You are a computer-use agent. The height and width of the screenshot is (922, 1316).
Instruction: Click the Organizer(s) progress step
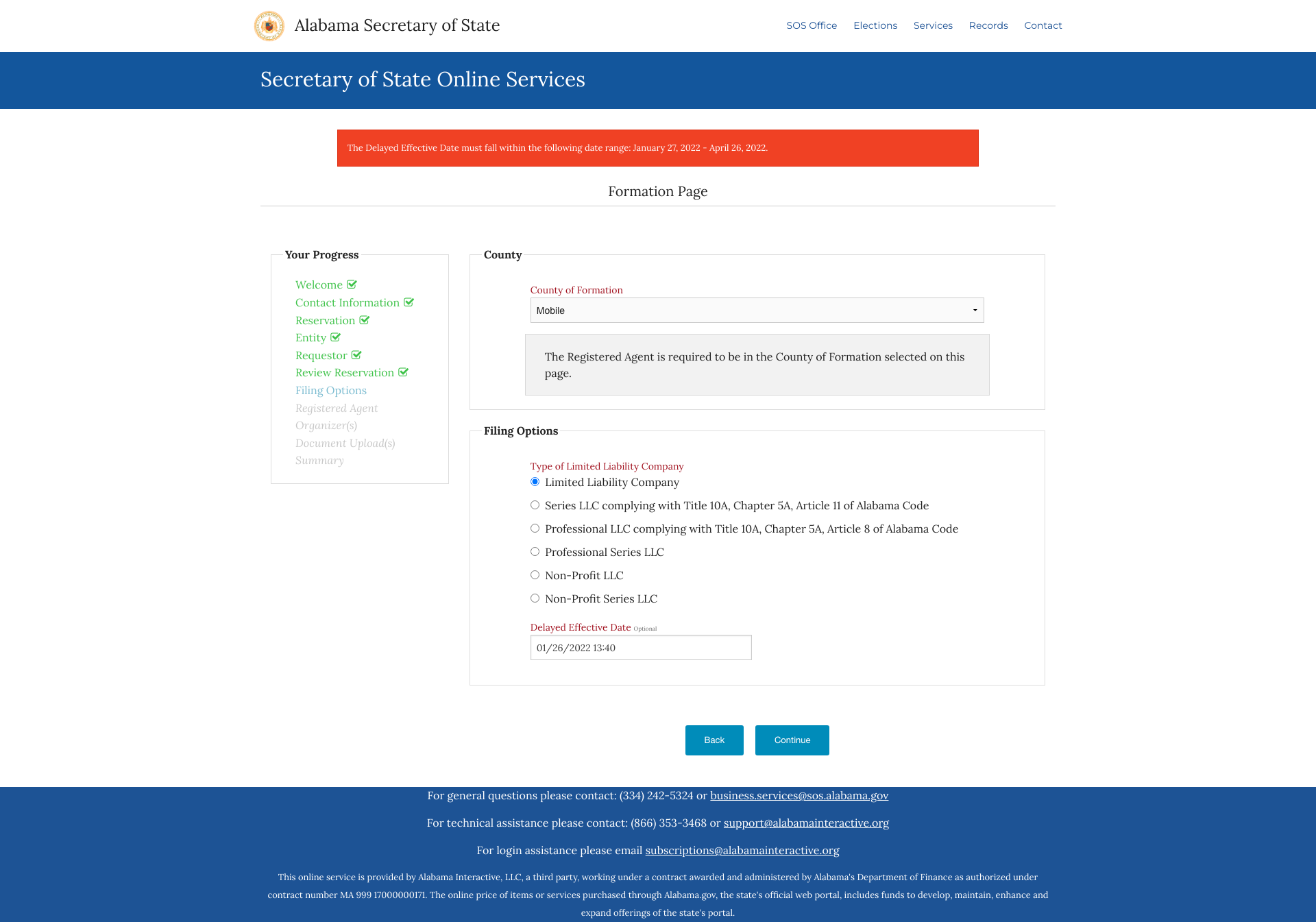tap(326, 425)
